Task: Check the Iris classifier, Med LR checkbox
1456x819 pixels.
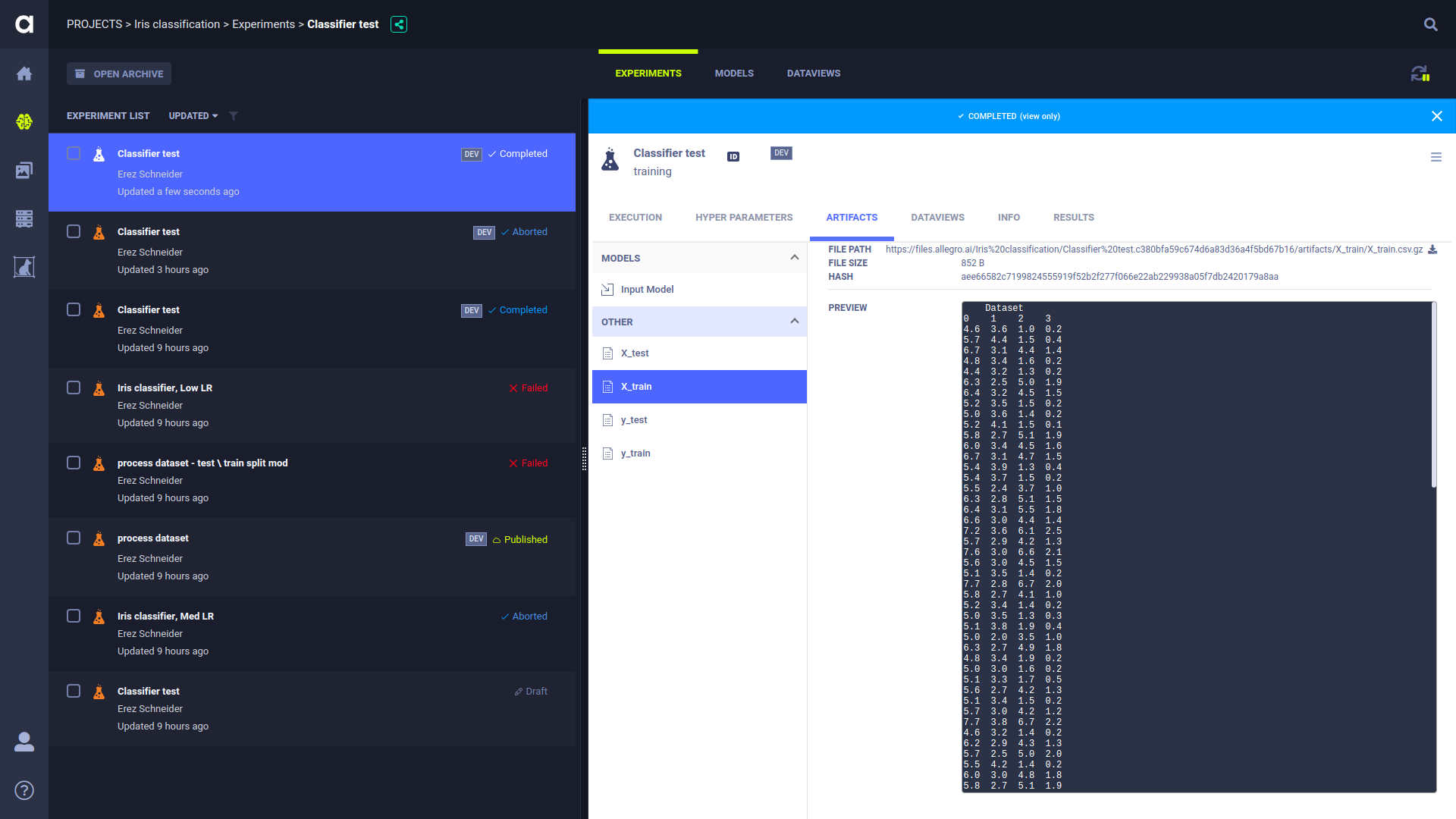Action: [x=74, y=616]
